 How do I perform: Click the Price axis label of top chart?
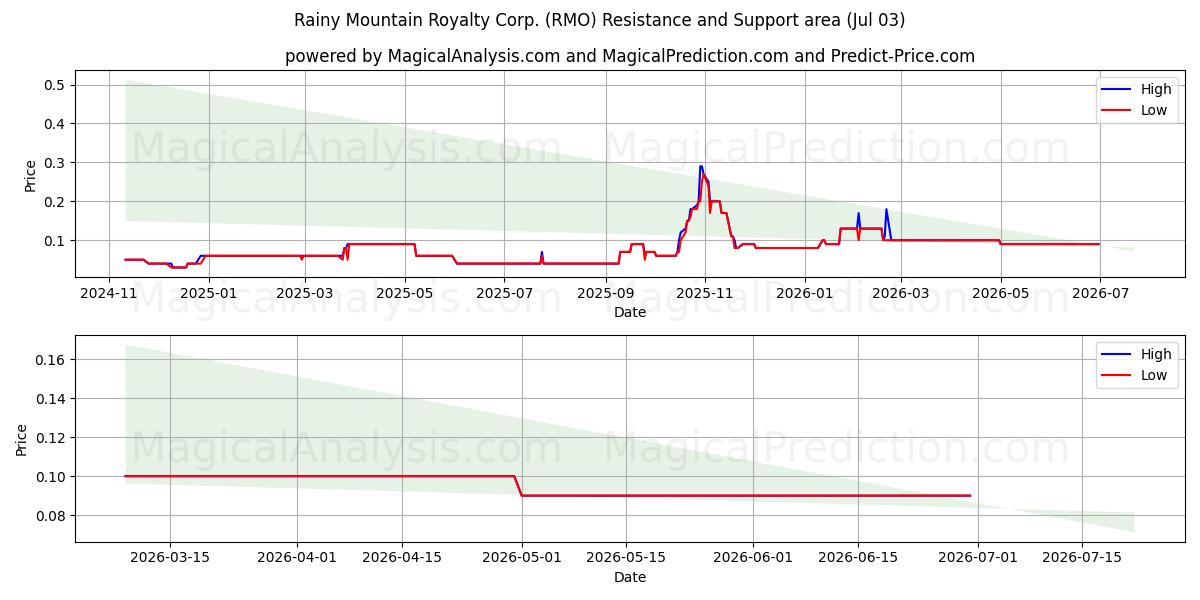coord(30,175)
